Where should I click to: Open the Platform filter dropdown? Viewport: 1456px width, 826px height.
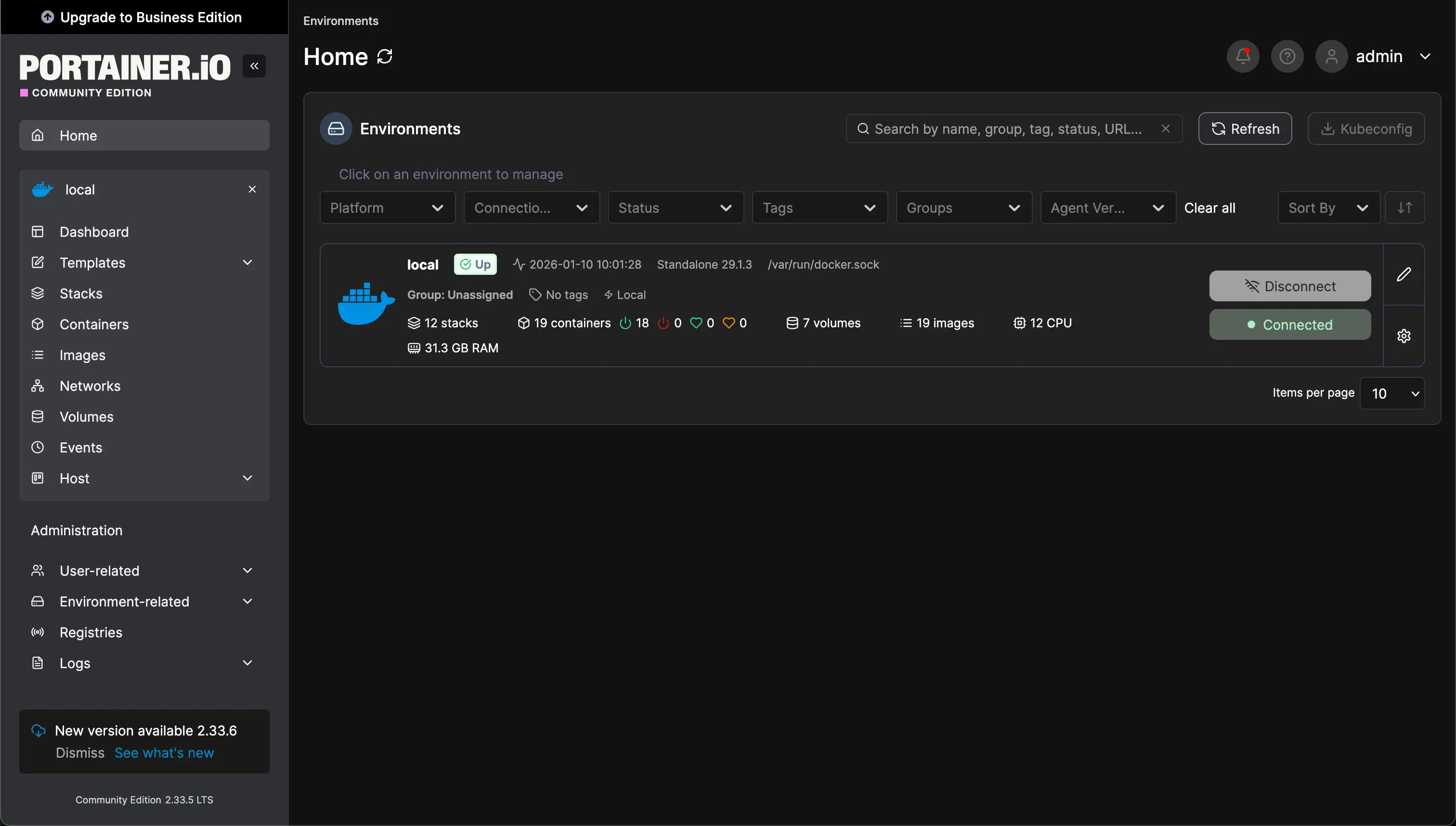click(387, 207)
